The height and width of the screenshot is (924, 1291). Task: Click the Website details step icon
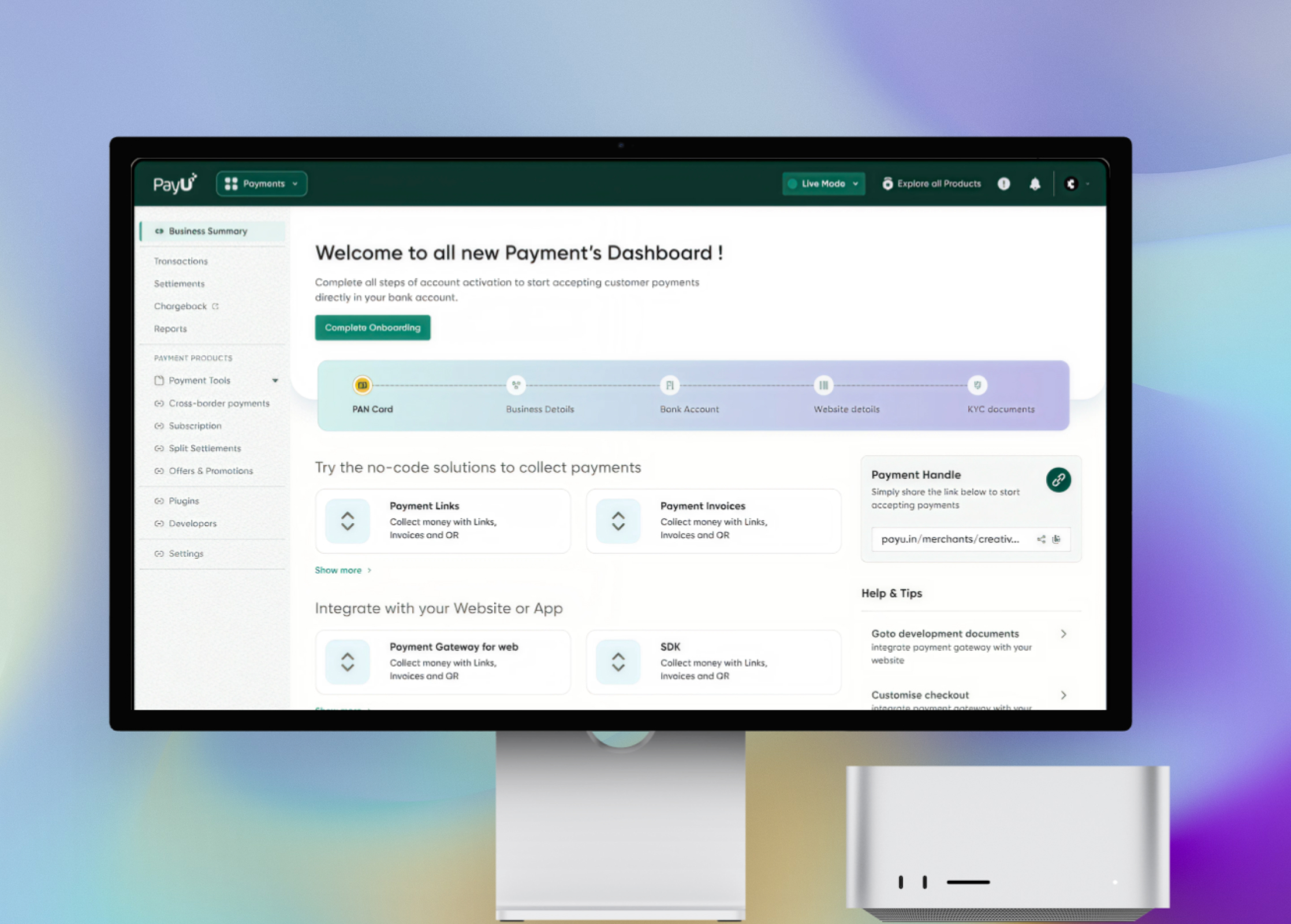tap(823, 385)
